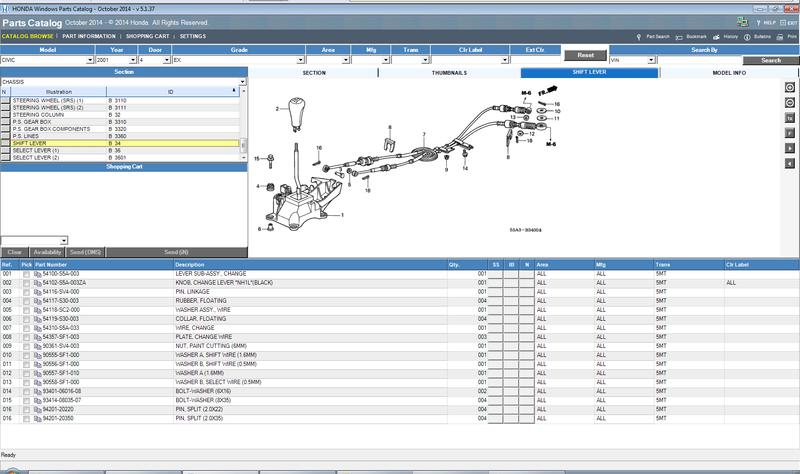
Task: Go to previous illustration with left arrow icon
Action: pyautogui.click(x=789, y=164)
